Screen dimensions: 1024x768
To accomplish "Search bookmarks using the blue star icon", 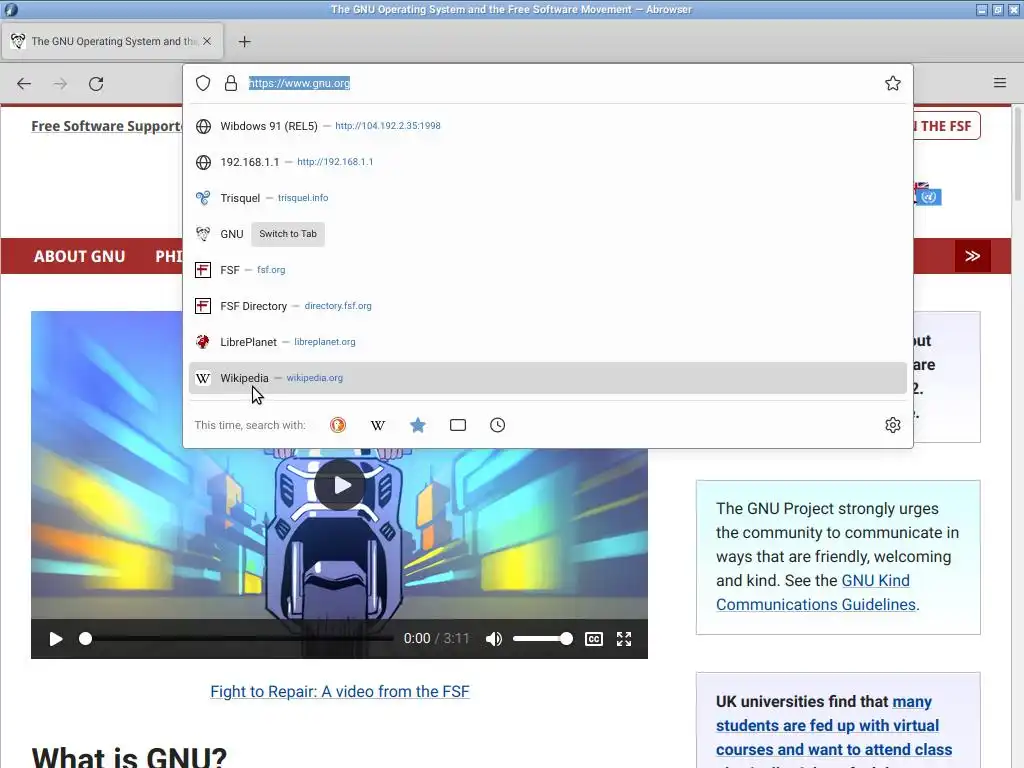I will tap(418, 425).
